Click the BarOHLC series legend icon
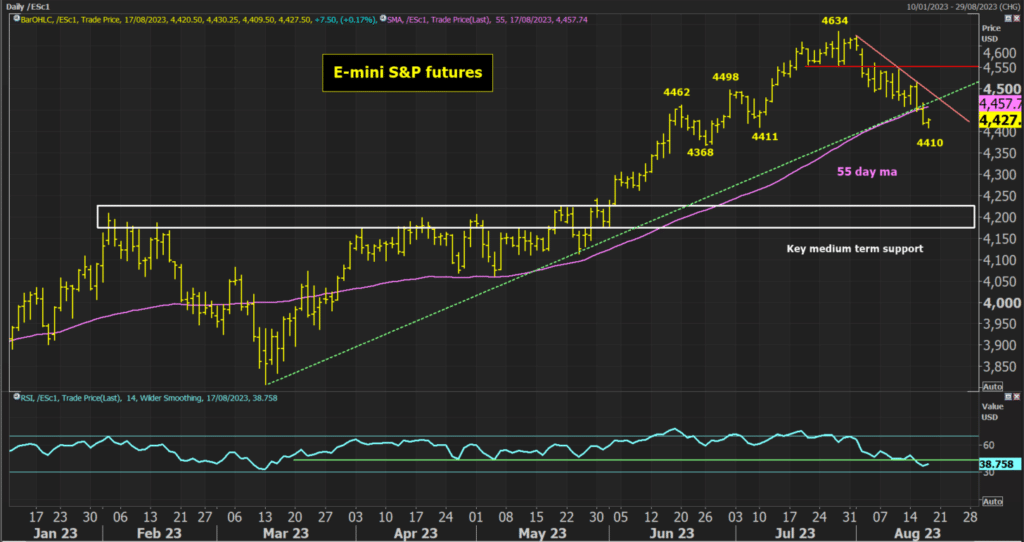Image resolution: width=1024 pixels, height=542 pixels. pyautogui.click(x=15, y=20)
